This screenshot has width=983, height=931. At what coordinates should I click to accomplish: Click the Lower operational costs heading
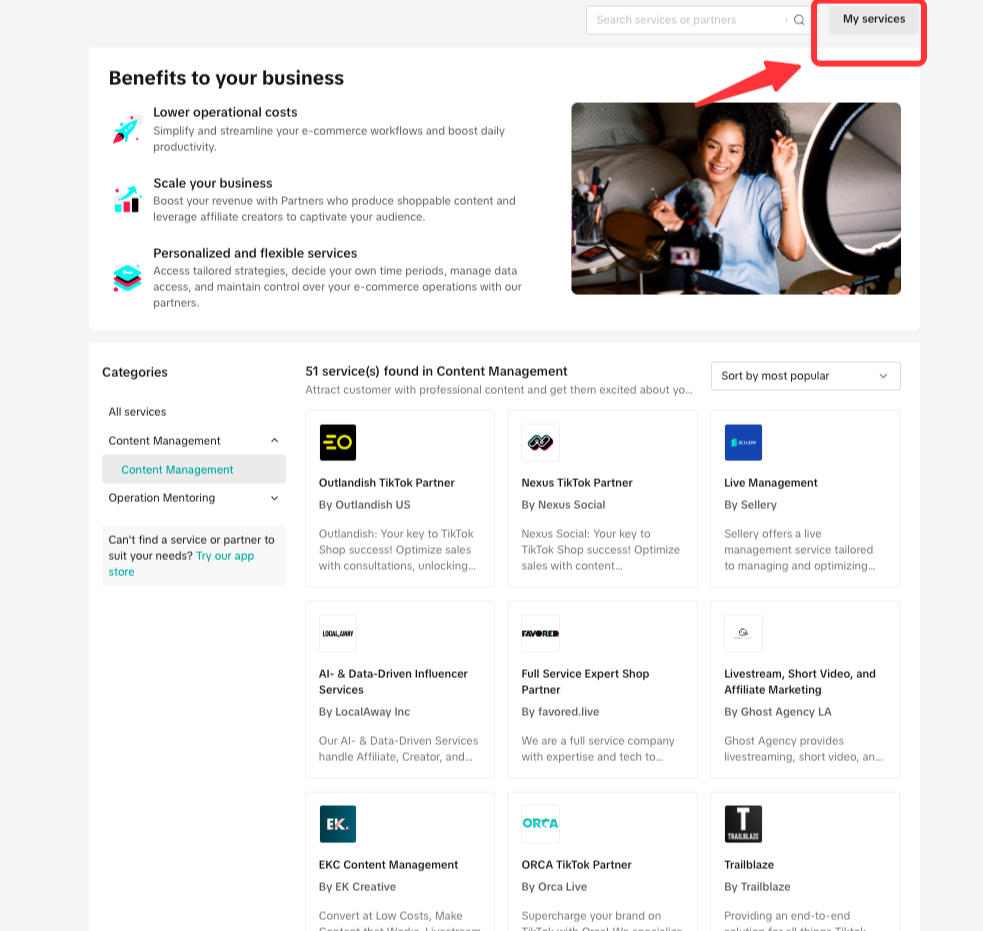[x=225, y=112]
